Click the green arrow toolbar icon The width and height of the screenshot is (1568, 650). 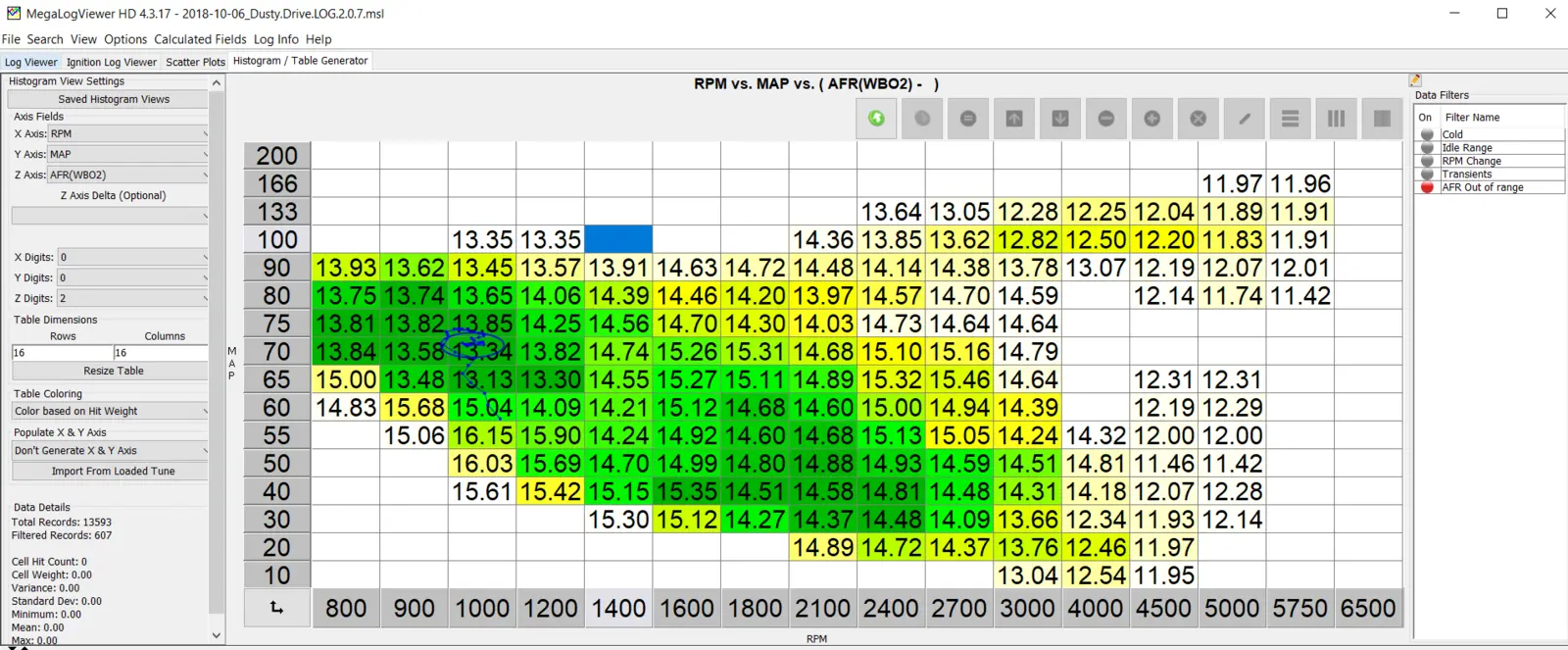(876, 119)
